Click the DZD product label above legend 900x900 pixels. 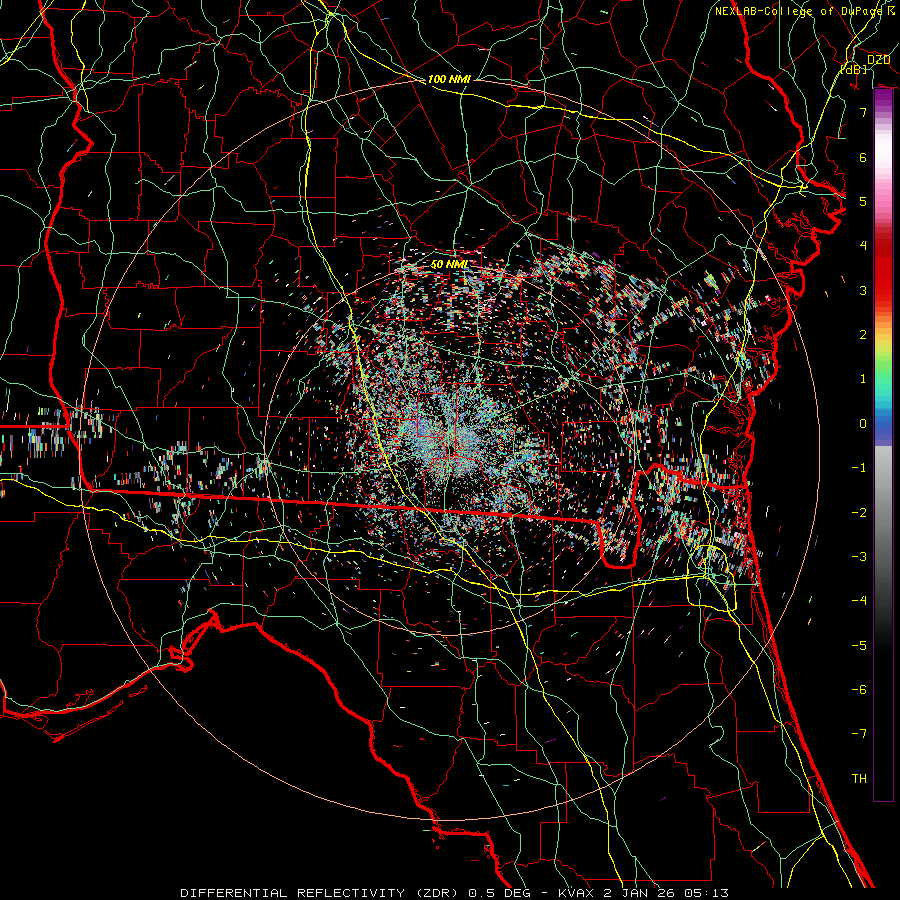click(878, 59)
